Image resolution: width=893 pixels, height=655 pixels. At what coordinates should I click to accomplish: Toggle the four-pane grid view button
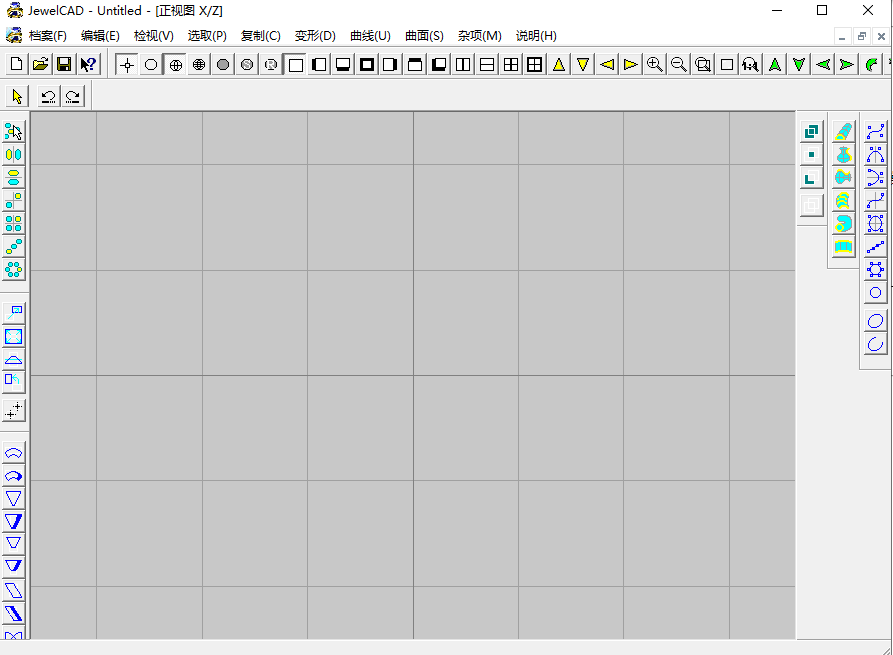pyautogui.click(x=511, y=65)
